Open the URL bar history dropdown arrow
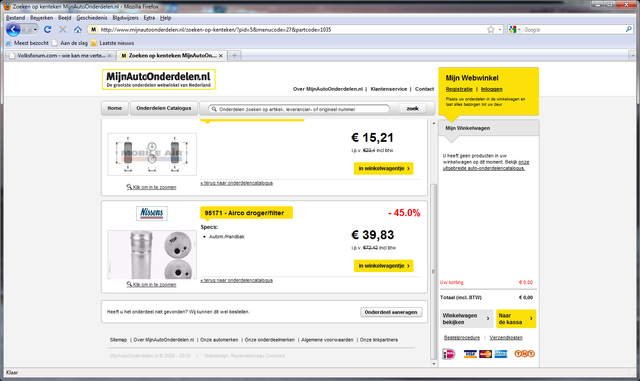Viewport: 640px width, 381px height. coord(500,29)
